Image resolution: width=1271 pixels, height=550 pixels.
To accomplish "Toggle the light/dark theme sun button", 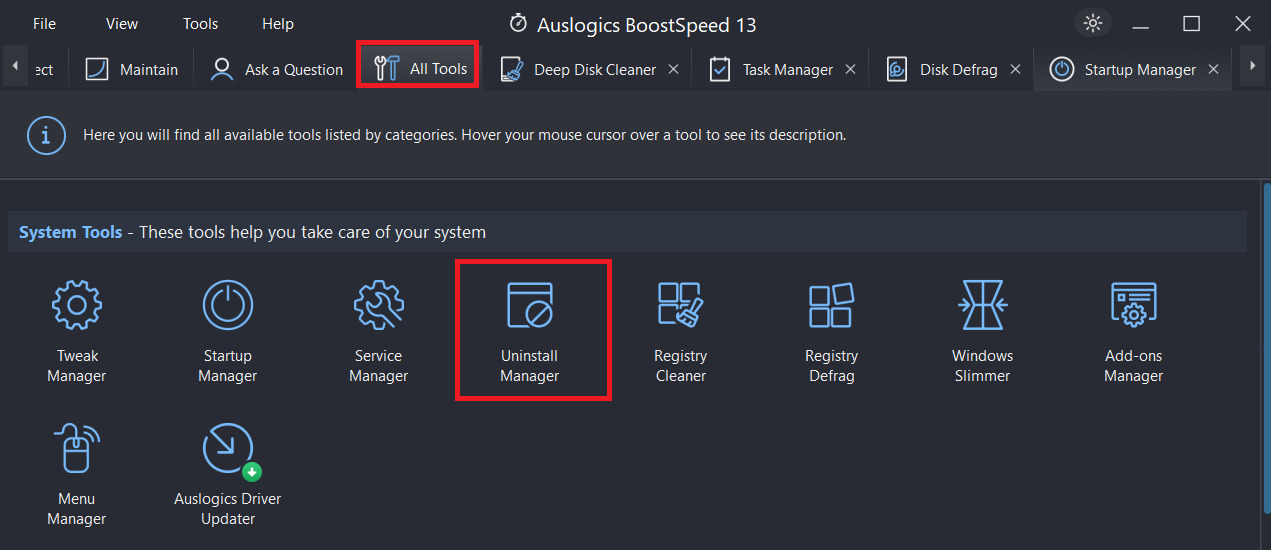I will pos(1092,23).
